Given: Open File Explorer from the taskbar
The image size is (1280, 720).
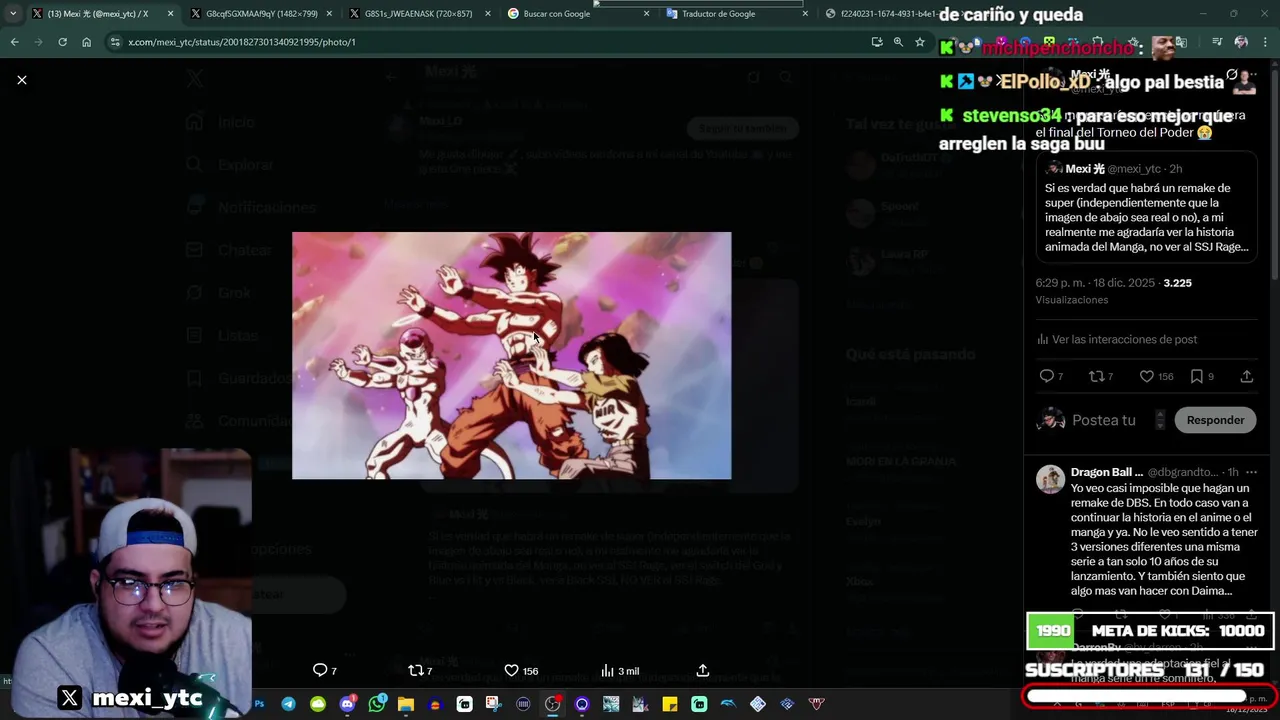Looking at the screenshot, I should coord(405,704).
